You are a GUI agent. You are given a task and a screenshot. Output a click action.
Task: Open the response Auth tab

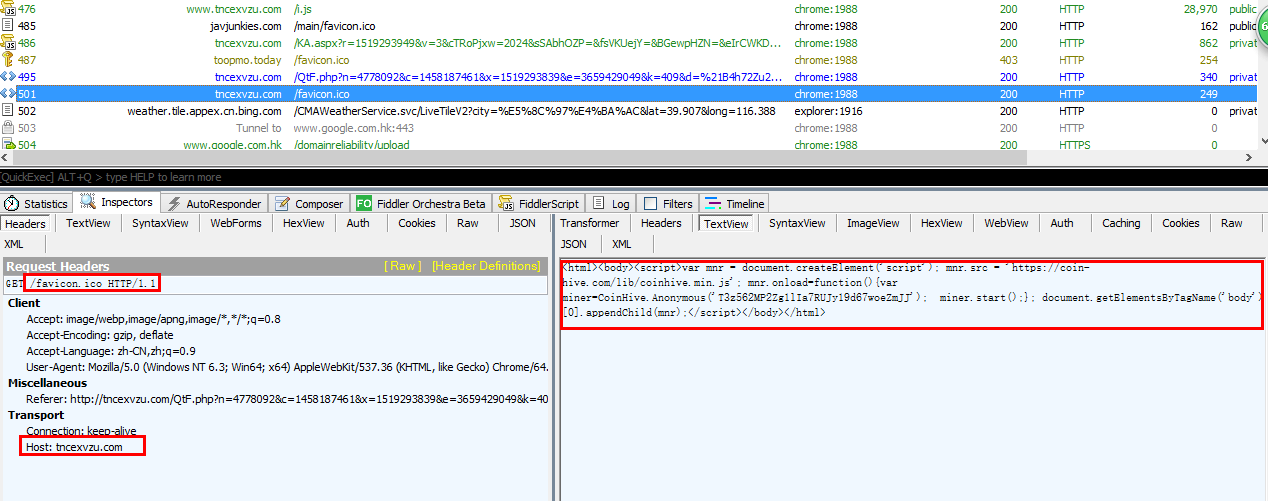coord(1062,224)
